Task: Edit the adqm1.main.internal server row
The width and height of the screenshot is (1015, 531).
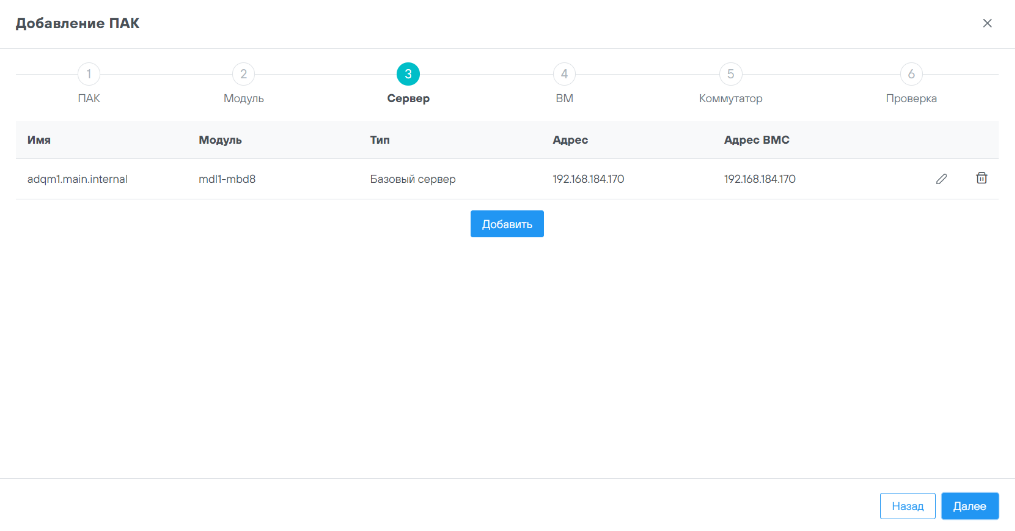Action: [941, 179]
